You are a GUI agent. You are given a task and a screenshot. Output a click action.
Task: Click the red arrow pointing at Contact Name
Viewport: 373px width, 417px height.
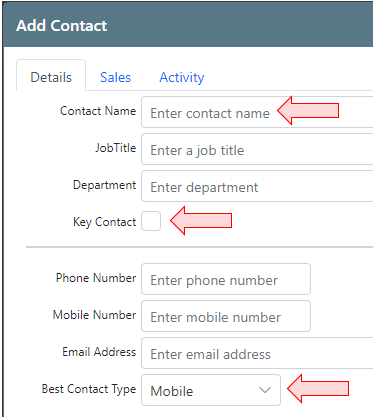(308, 111)
